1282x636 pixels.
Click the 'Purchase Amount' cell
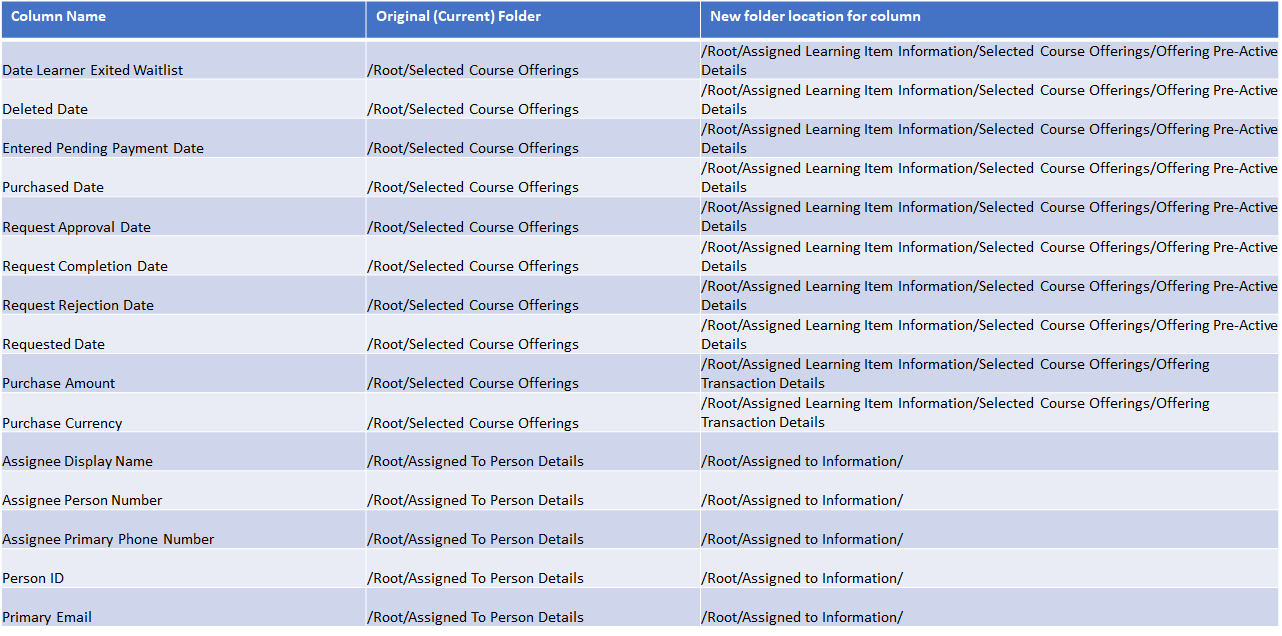click(183, 373)
